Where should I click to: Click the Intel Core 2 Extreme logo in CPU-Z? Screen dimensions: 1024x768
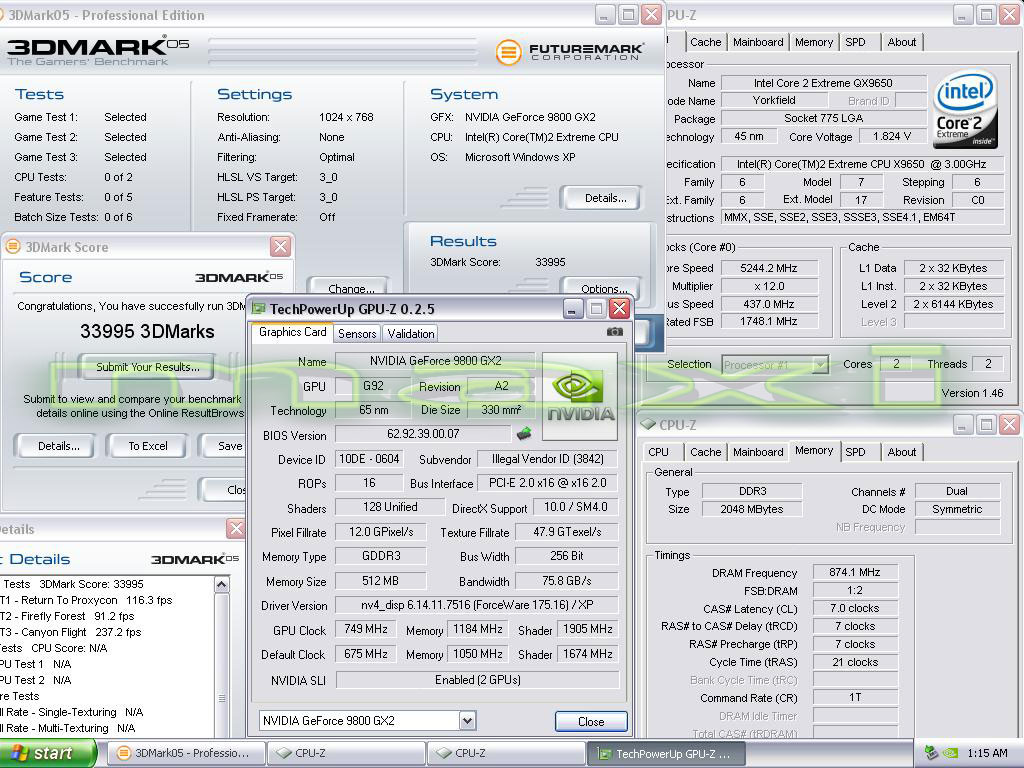[x=965, y=110]
